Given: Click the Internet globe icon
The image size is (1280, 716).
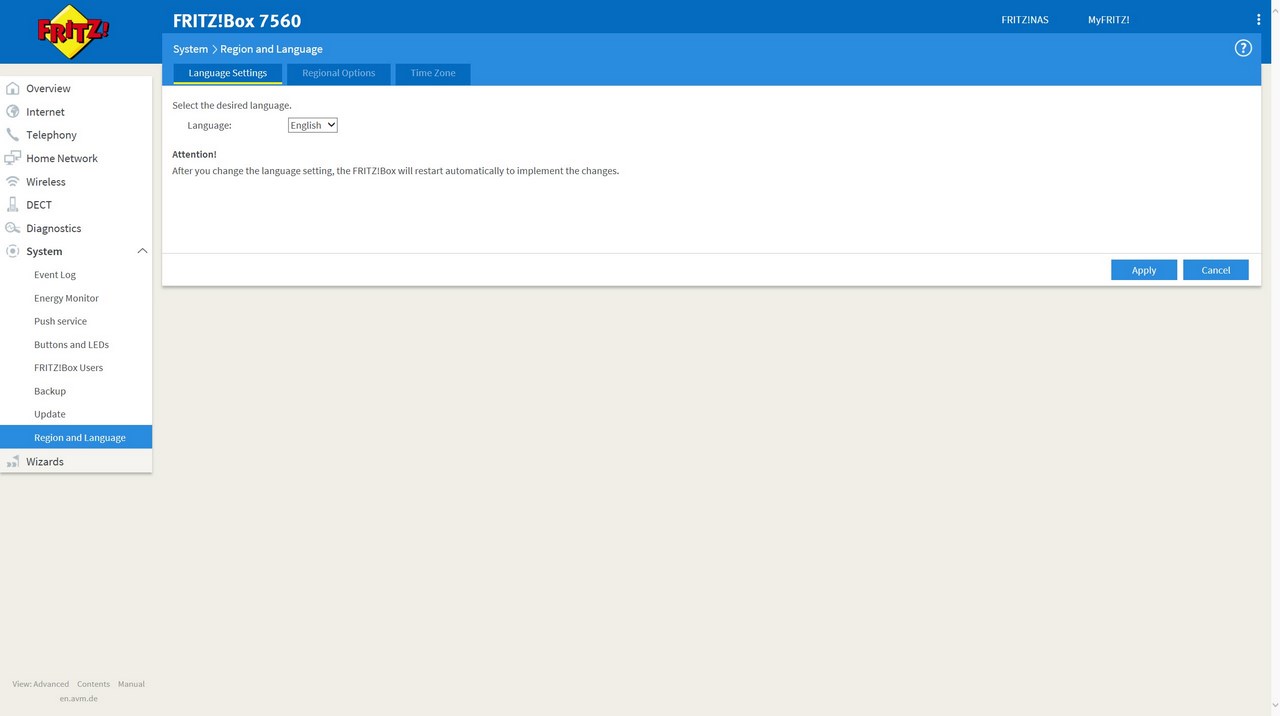Looking at the screenshot, I should click(13, 112).
